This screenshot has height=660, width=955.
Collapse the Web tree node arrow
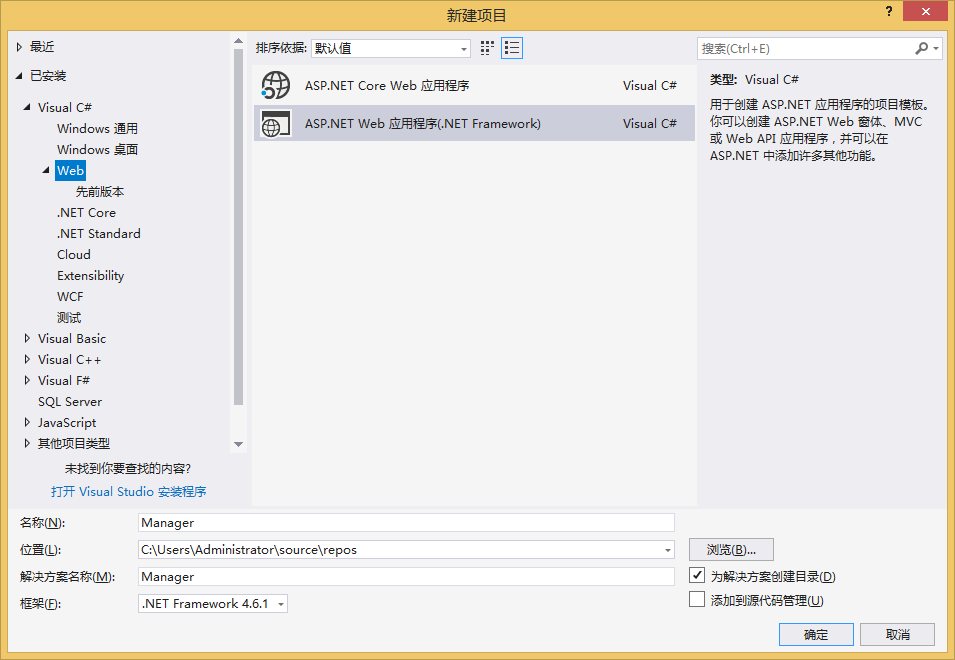[x=46, y=170]
